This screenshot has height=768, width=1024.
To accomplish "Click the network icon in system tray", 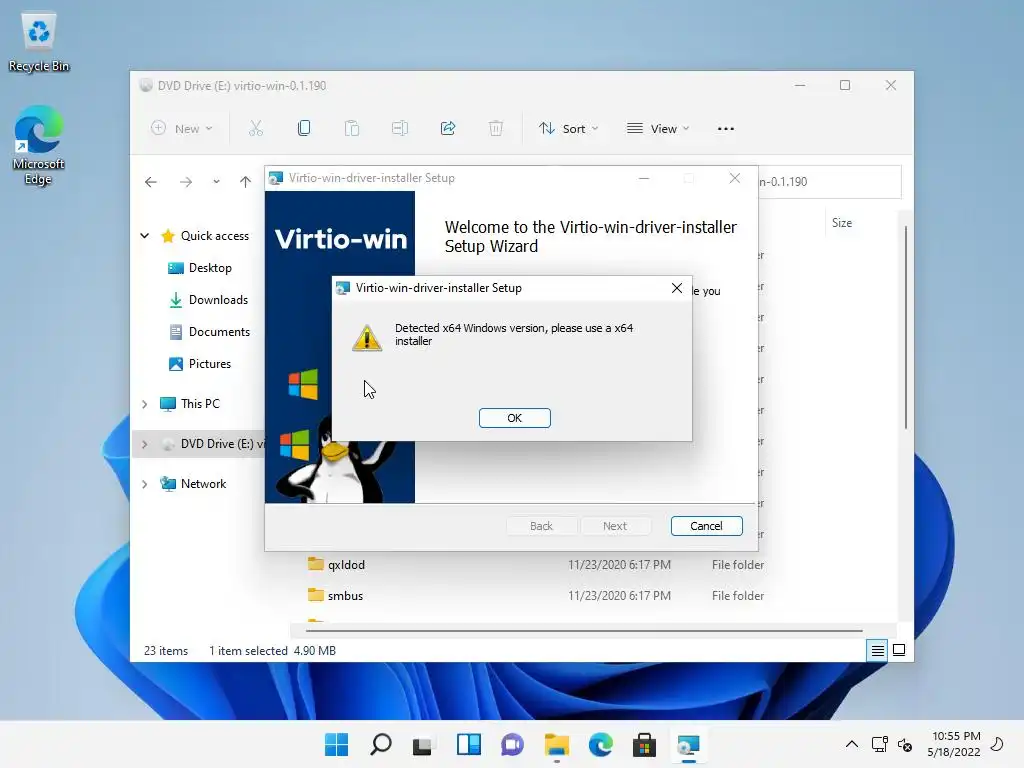I will tap(879, 744).
